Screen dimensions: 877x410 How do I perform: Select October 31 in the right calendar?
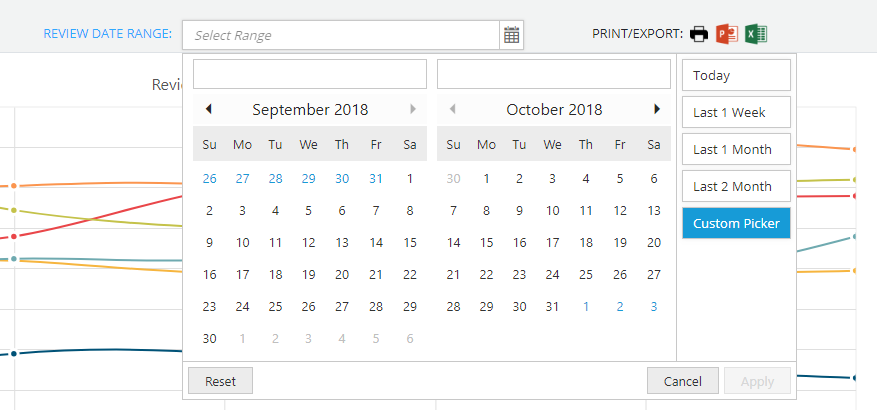point(553,307)
